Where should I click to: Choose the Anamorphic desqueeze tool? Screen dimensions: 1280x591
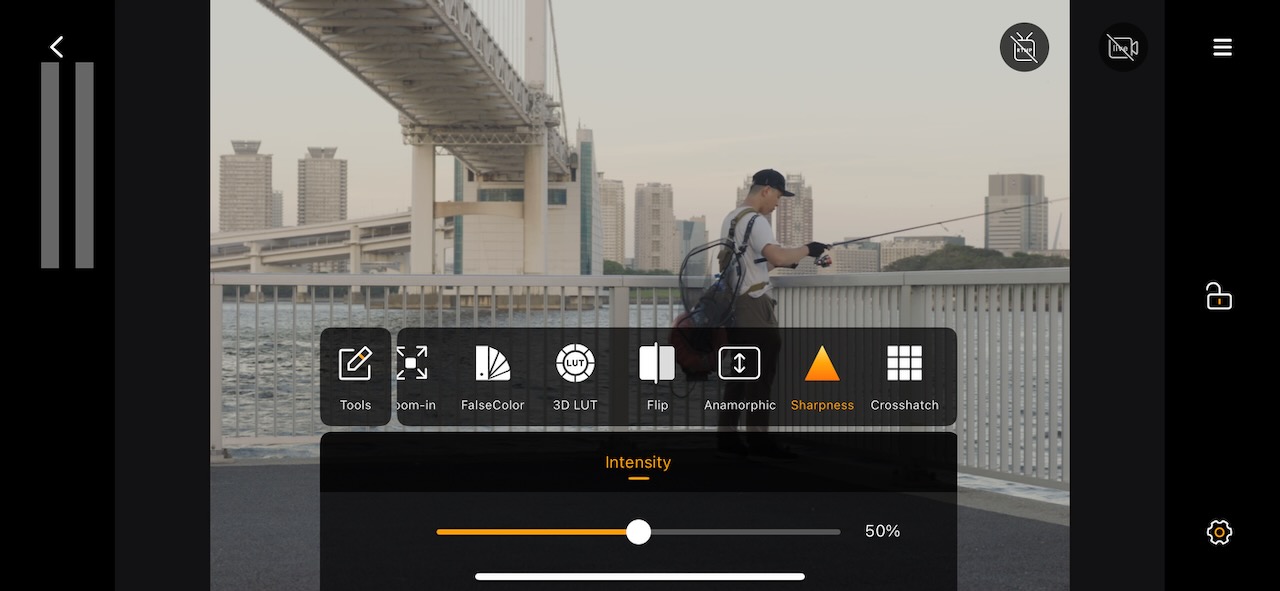point(739,377)
